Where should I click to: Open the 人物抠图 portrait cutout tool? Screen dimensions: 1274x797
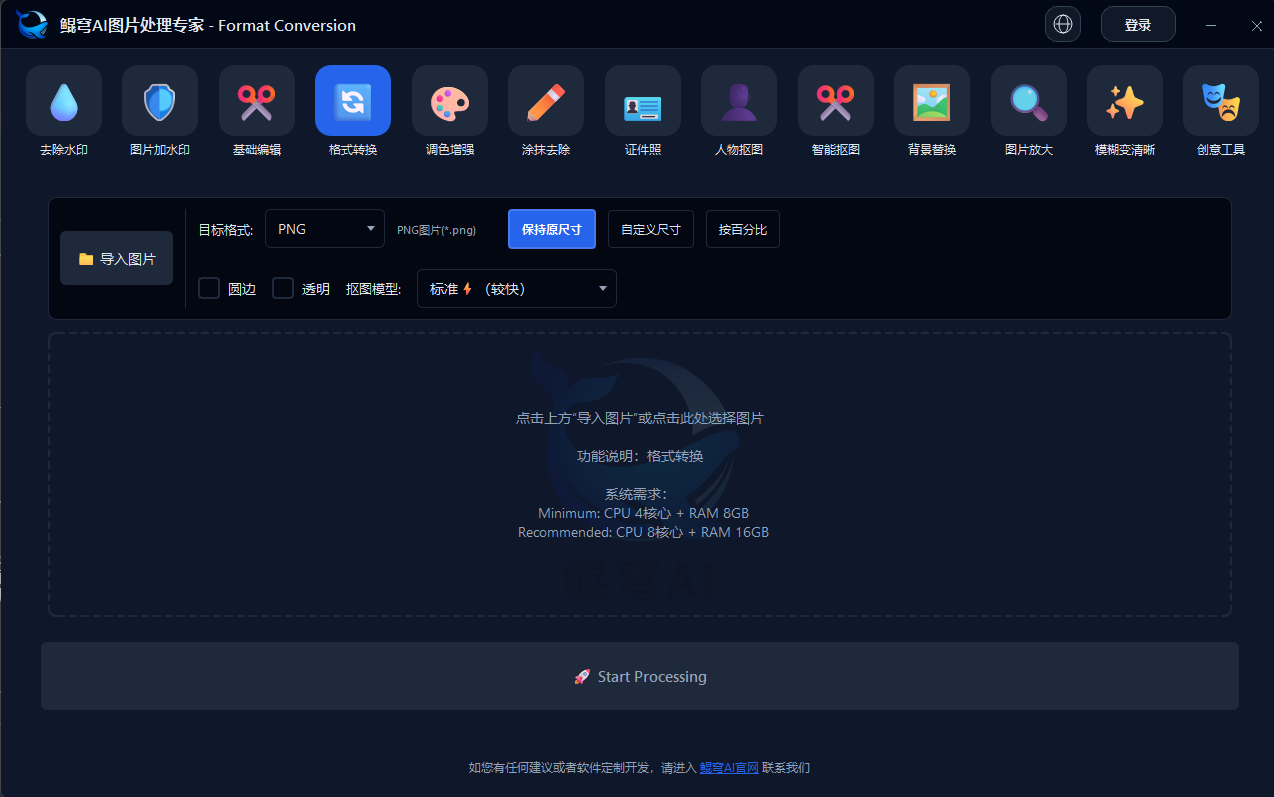point(738,110)
